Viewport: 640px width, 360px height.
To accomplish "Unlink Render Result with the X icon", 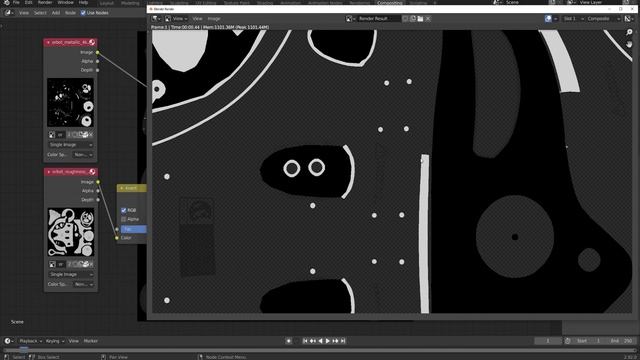I will [x=428, y=19].
